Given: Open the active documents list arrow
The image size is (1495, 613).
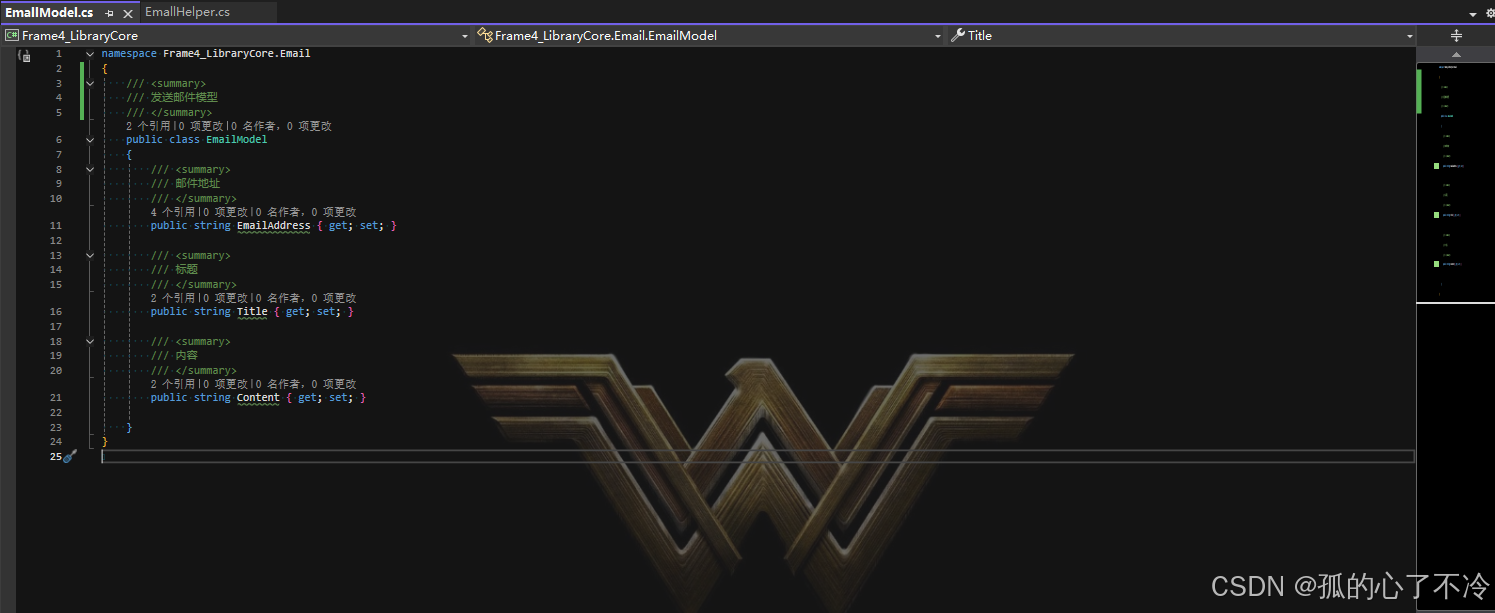Looking at the screenshot, I should pyautogui.click(x=1473, y=14).
